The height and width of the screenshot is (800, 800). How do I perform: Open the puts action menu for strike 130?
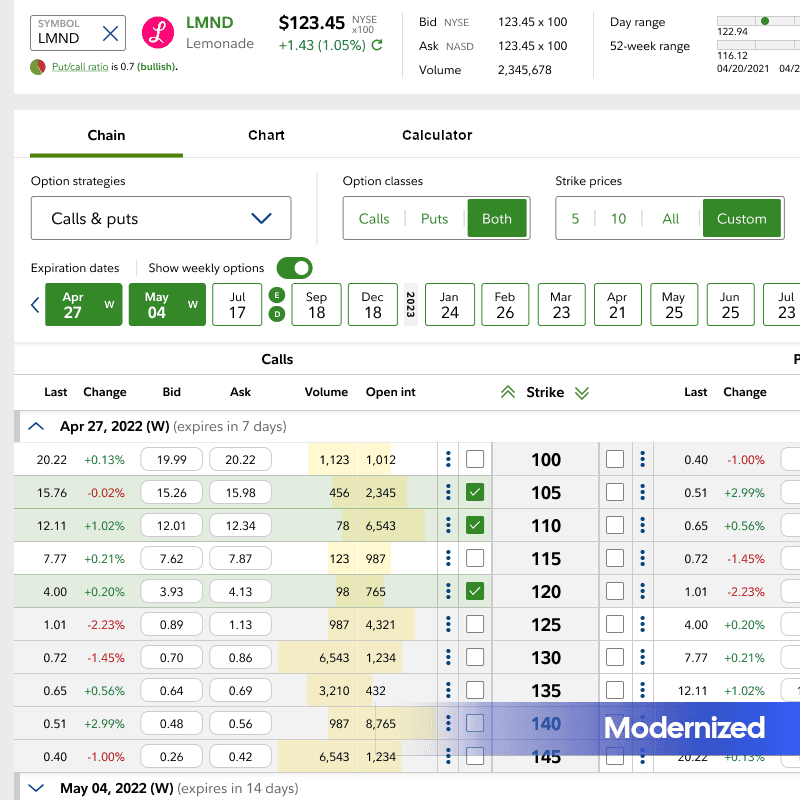click(642, 657)
